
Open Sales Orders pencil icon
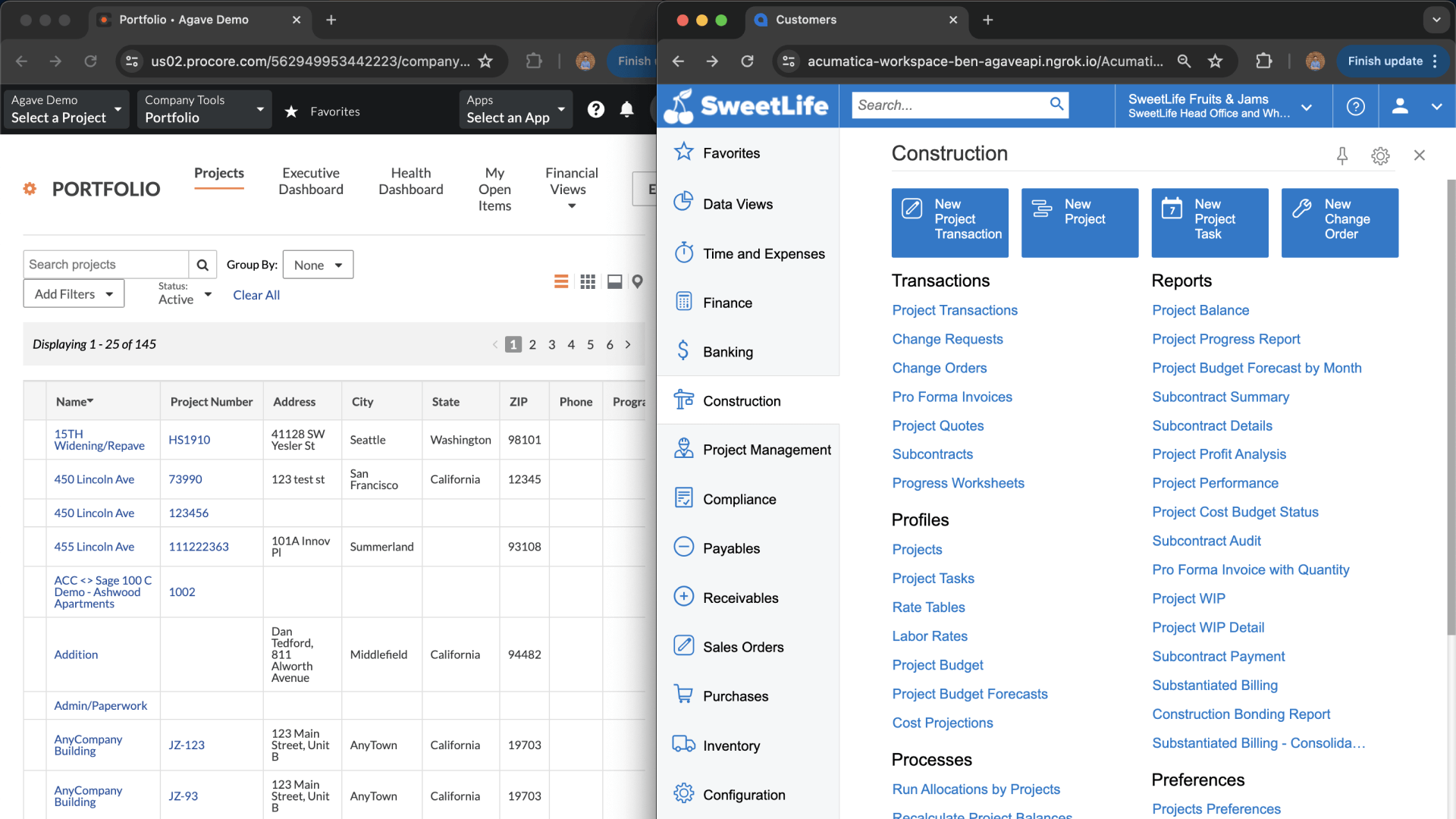683,646
